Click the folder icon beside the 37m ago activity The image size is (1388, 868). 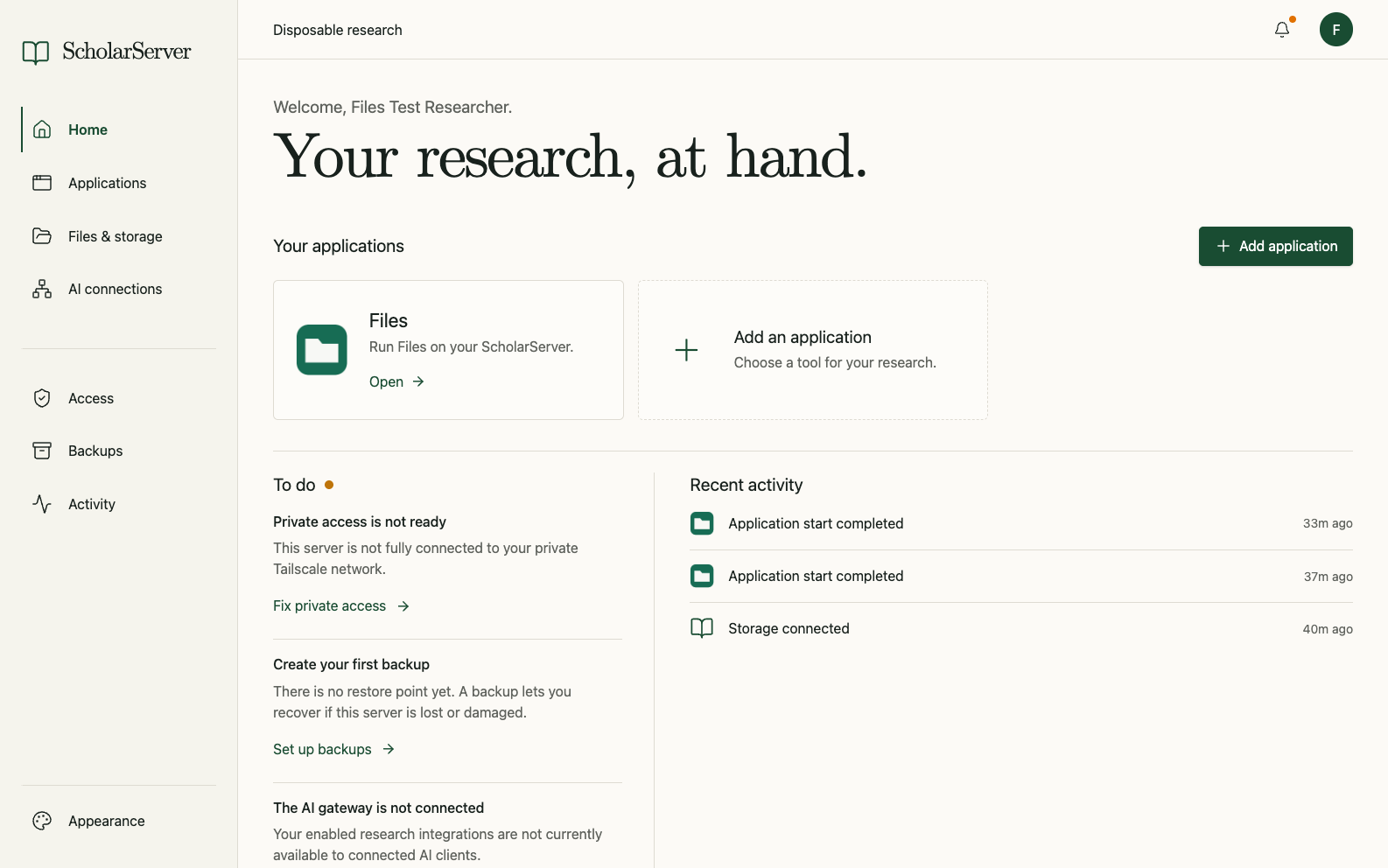coord(702,576)
